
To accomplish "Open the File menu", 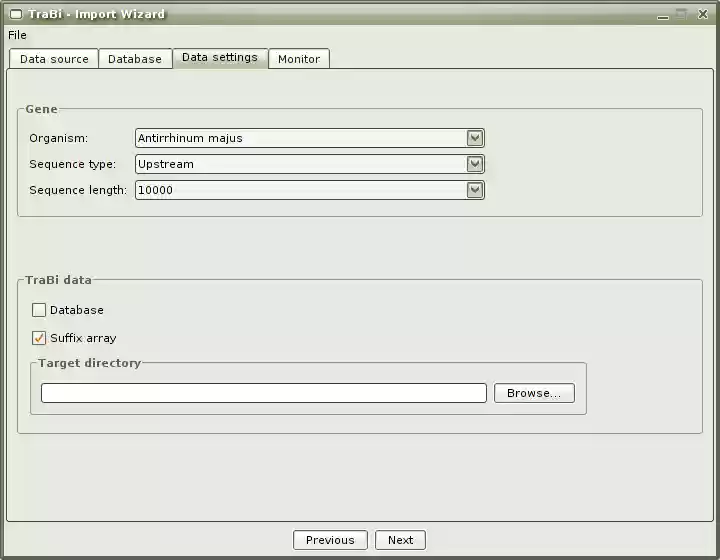I will pyautogui.click(x=17, y=35).
